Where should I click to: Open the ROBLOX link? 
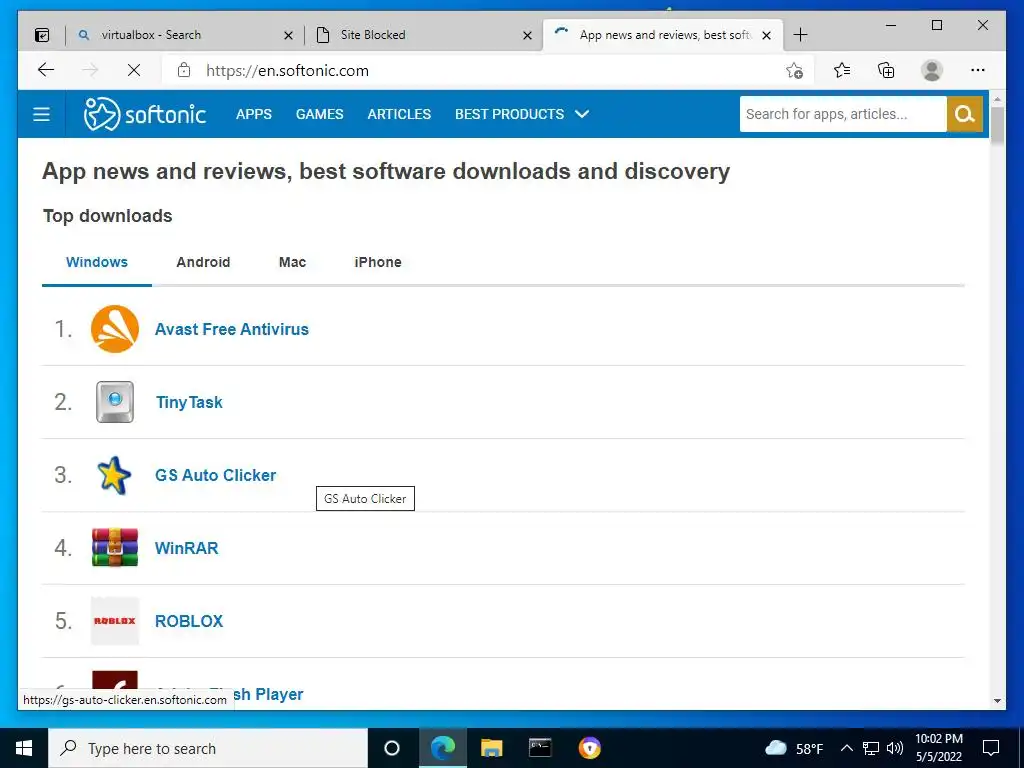189,621
